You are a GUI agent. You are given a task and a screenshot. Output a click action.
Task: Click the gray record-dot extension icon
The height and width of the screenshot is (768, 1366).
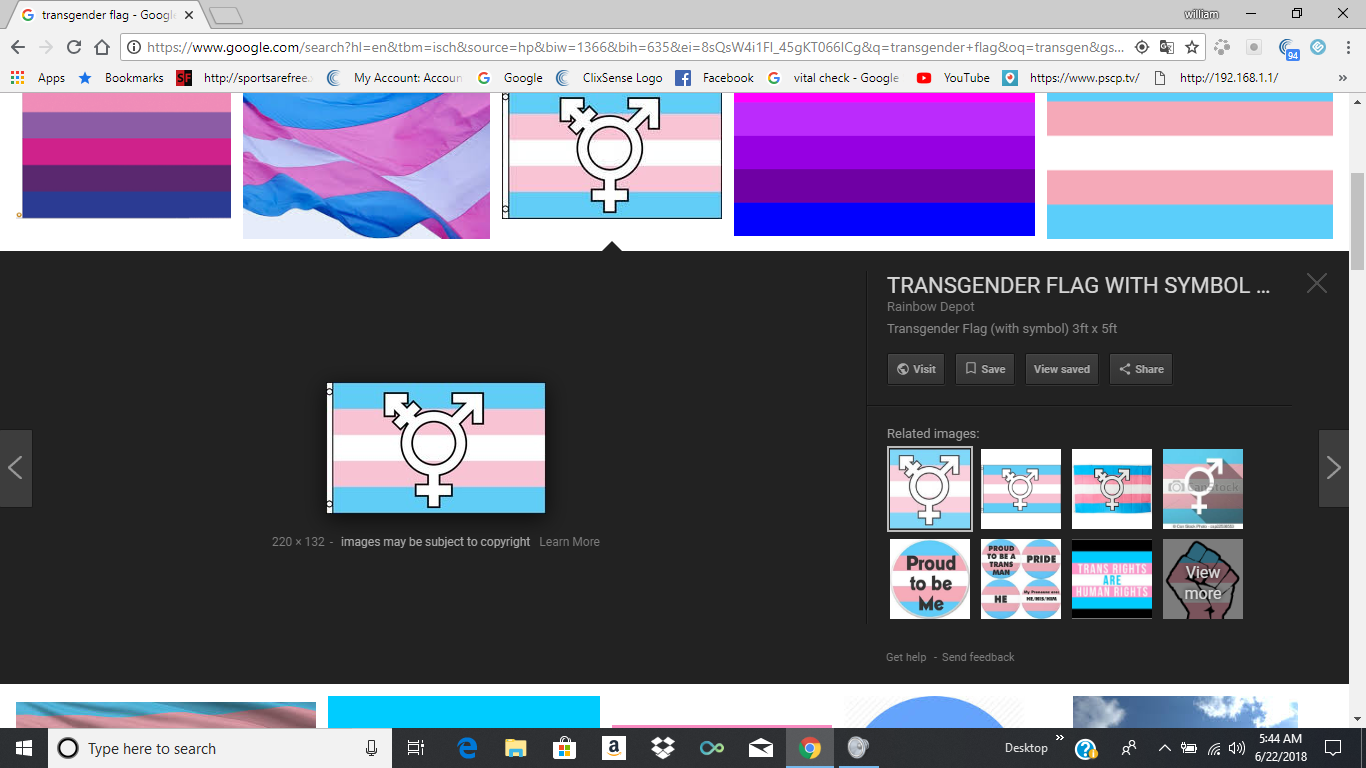[x=1254, y=47]
